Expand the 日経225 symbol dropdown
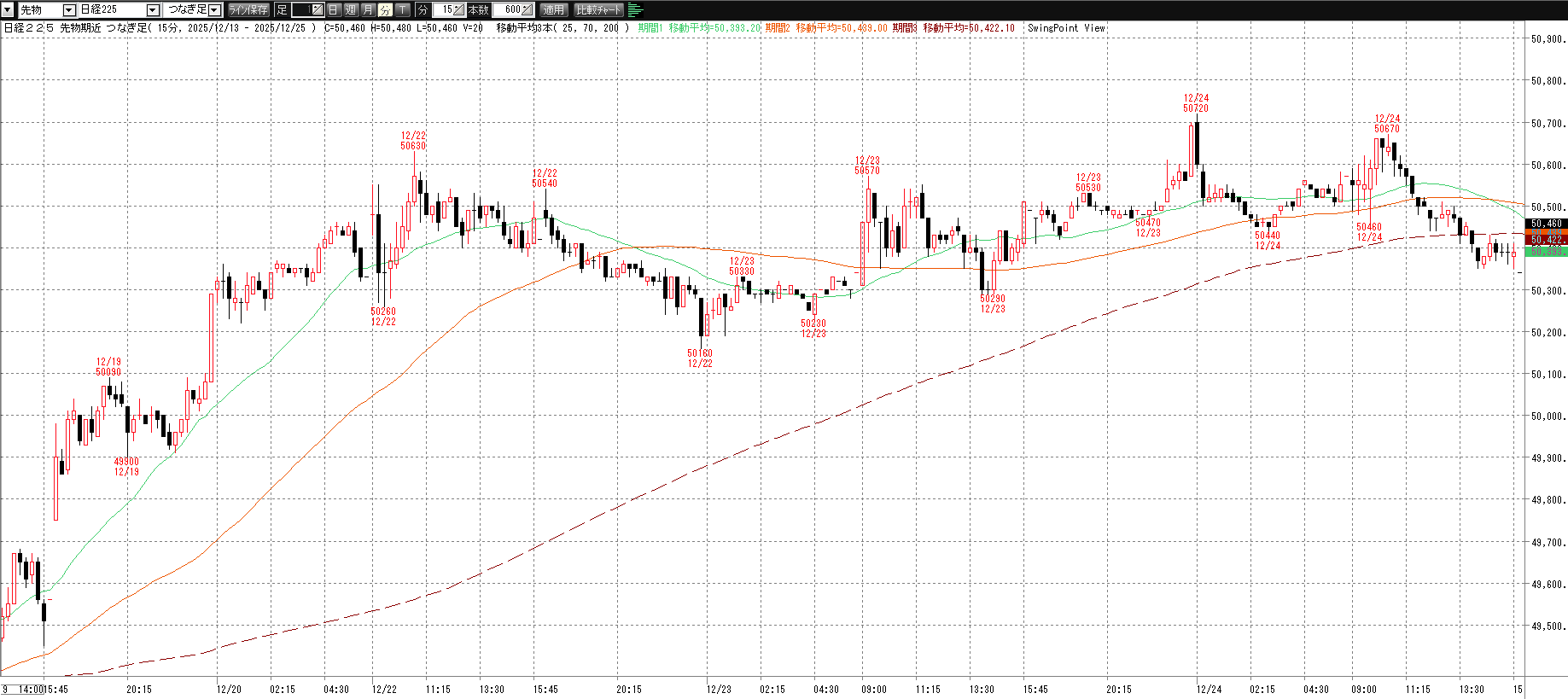The image size is (1568, 699). [153, 10]
